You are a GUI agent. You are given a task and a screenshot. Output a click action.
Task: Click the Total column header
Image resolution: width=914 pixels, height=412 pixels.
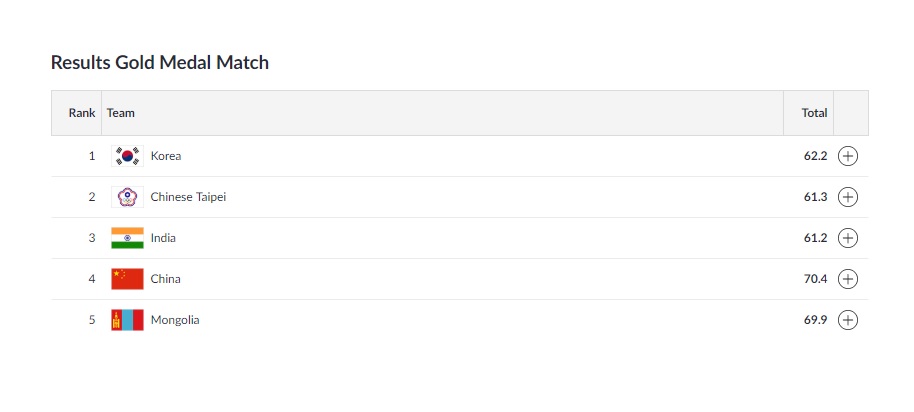pyautogui.click(x=814, y=113)
